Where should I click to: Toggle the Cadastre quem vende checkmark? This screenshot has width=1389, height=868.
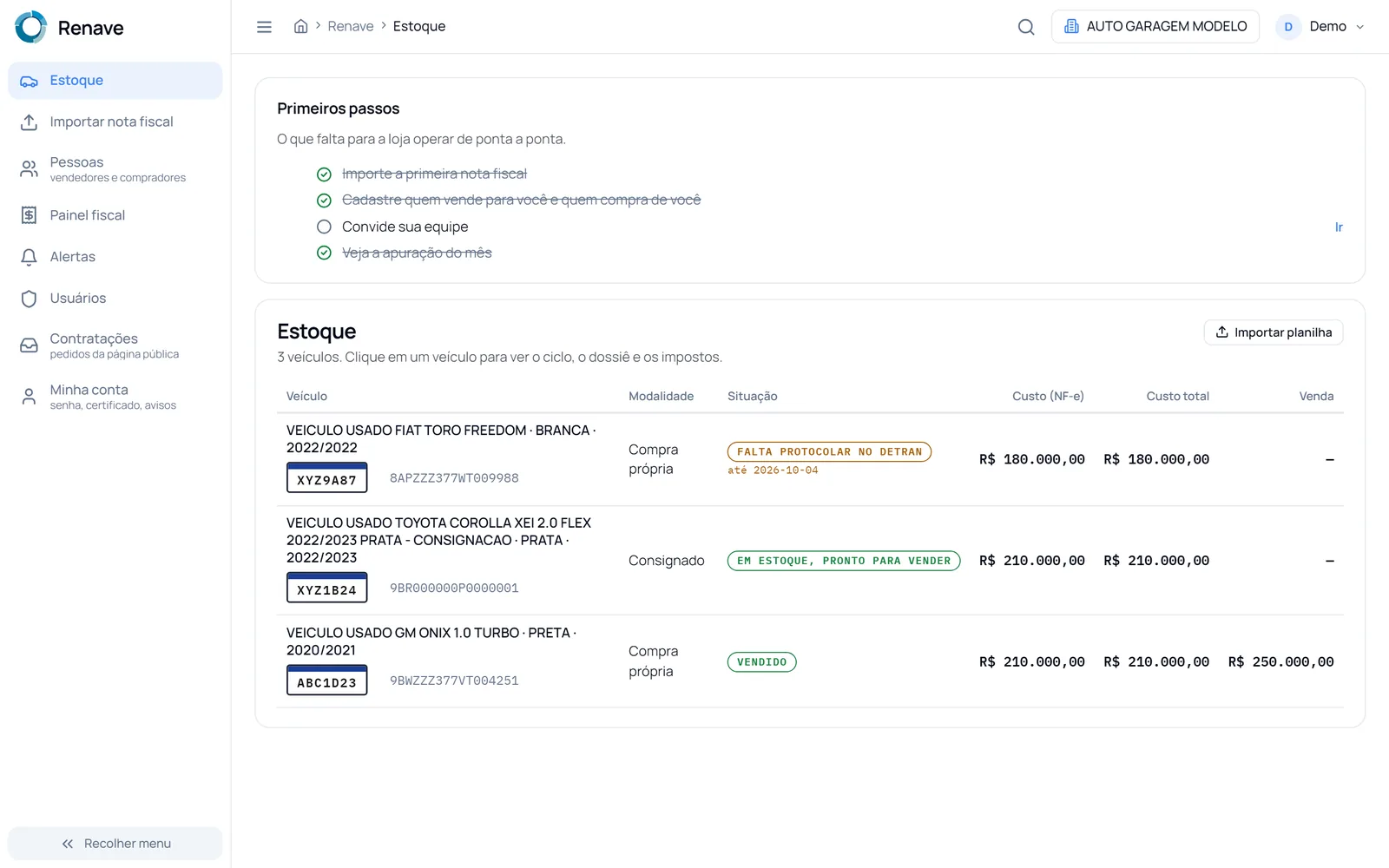pos(324,201)
